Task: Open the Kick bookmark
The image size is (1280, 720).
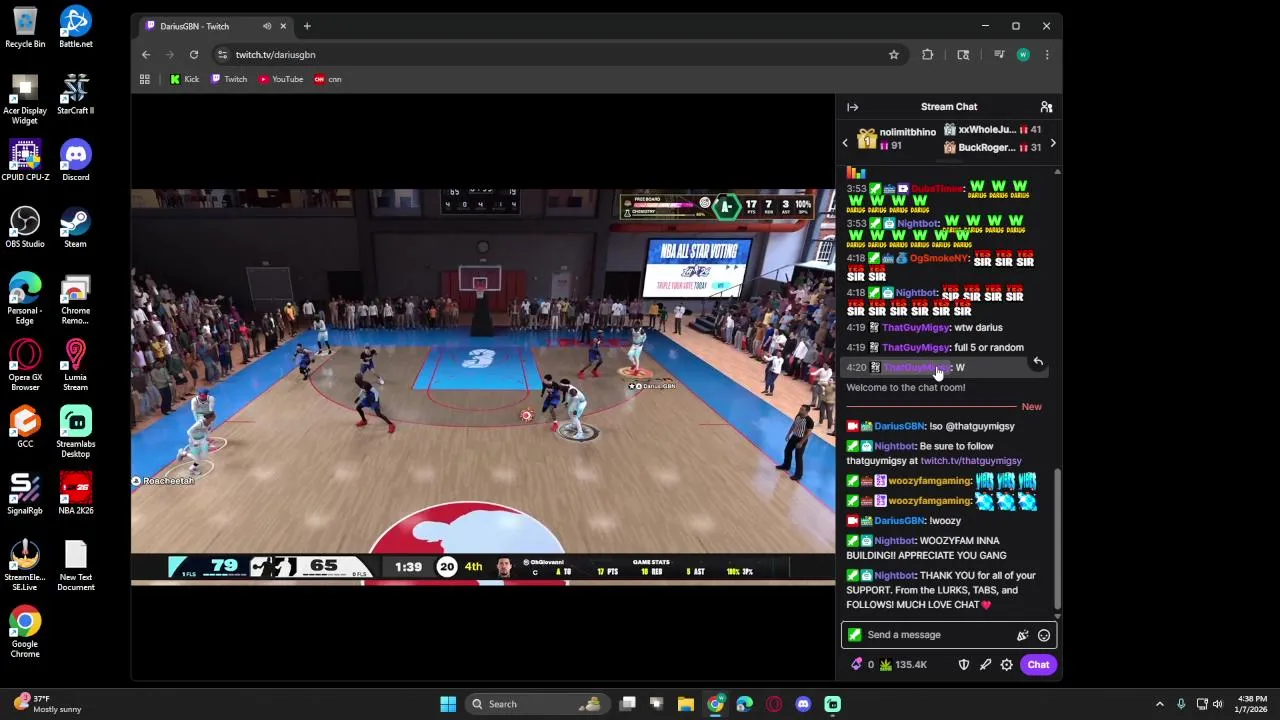Action: pos(185,79)
